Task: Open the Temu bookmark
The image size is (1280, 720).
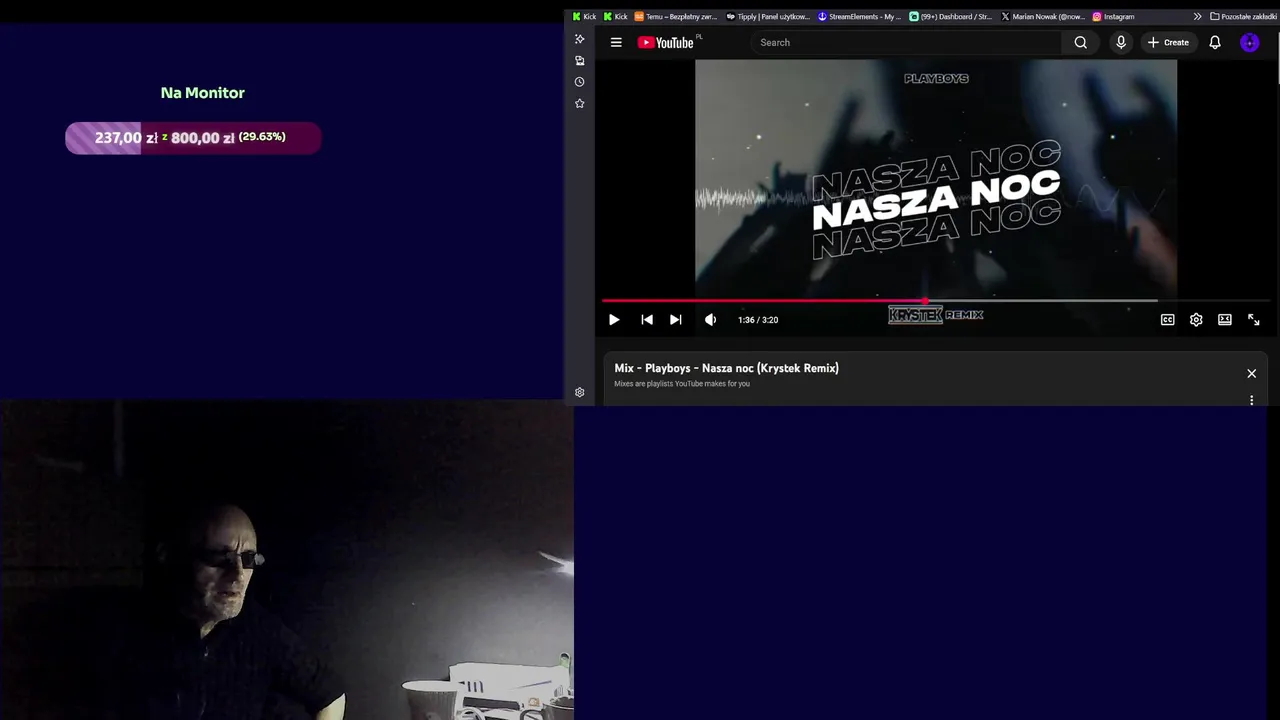Action: (x=676, y=16)
